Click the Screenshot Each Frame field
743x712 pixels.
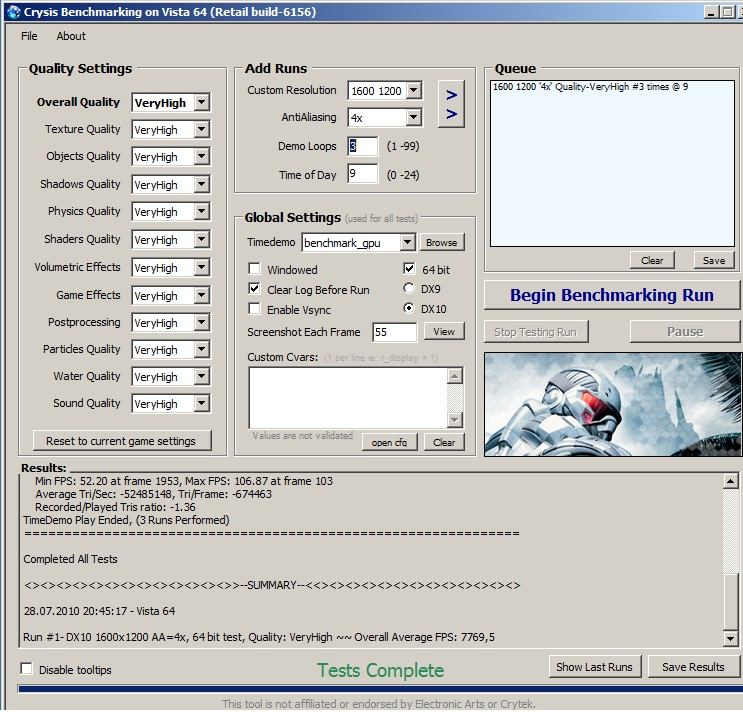pos(394,332)
